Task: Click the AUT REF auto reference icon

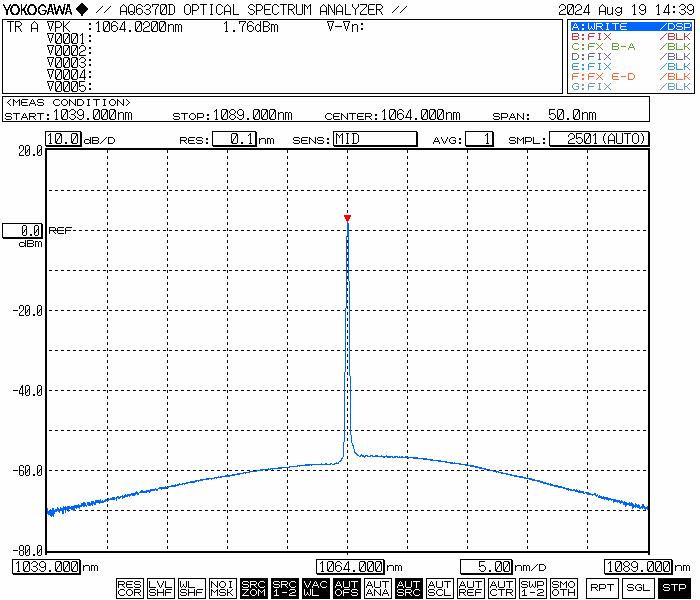Action: (x=470, y=588)
